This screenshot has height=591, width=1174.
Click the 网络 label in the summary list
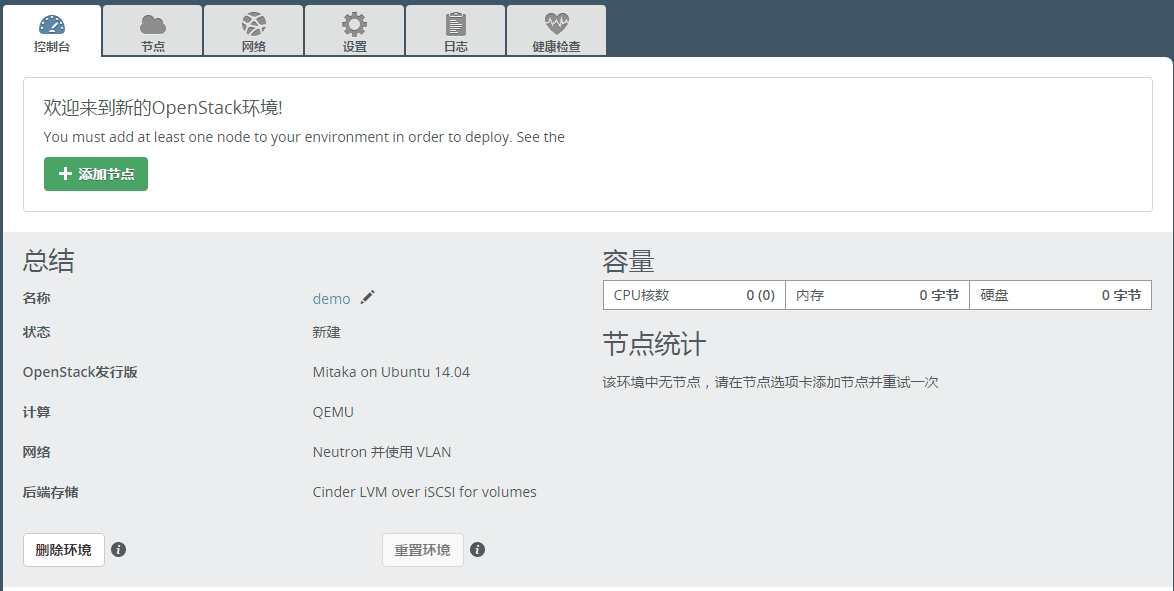tap(37, 452)
